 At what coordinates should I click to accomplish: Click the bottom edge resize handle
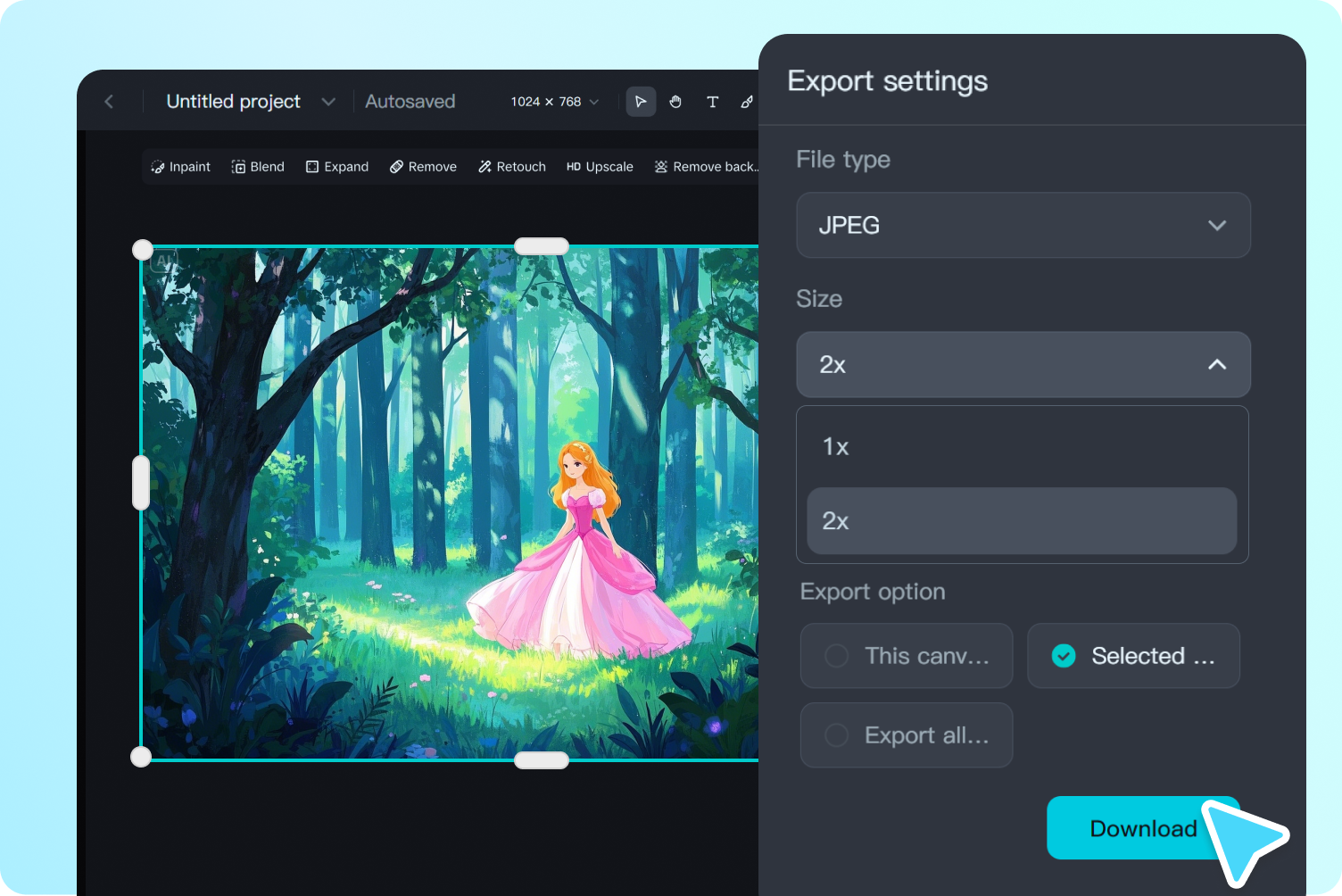pyautogui.click(x=542, y=760)
